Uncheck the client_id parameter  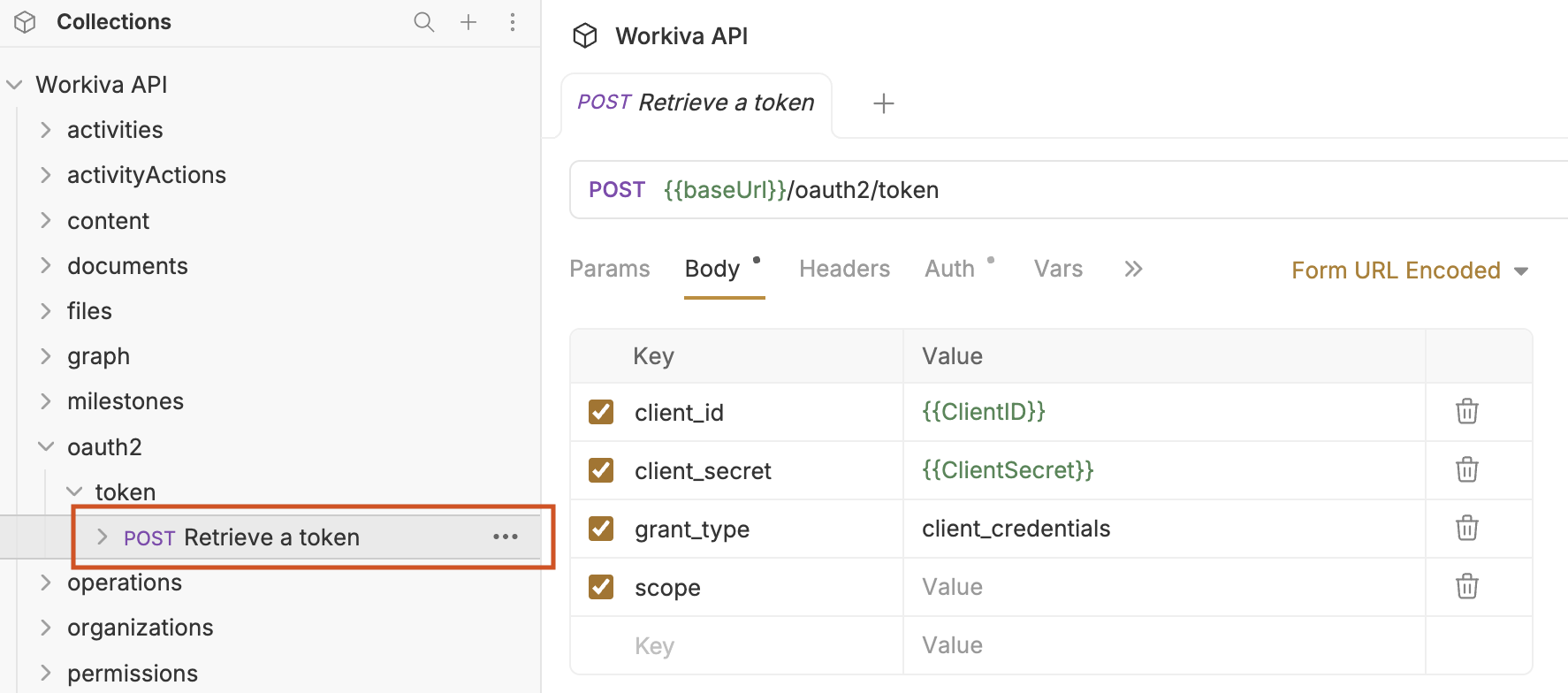601,412
